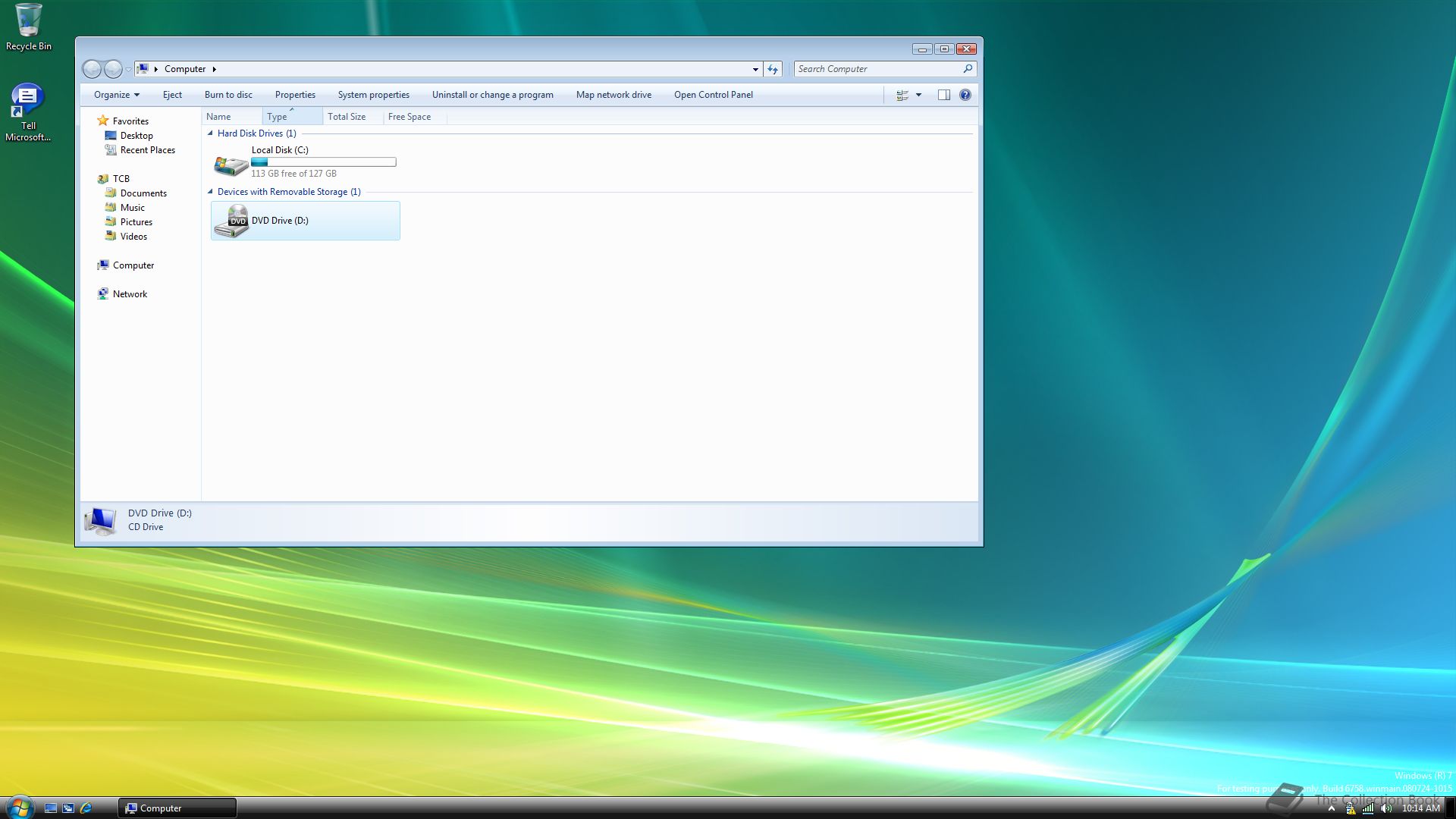Change the view with the Views icon
This screenshot has height=819, width=1456.
click(902, 95)
